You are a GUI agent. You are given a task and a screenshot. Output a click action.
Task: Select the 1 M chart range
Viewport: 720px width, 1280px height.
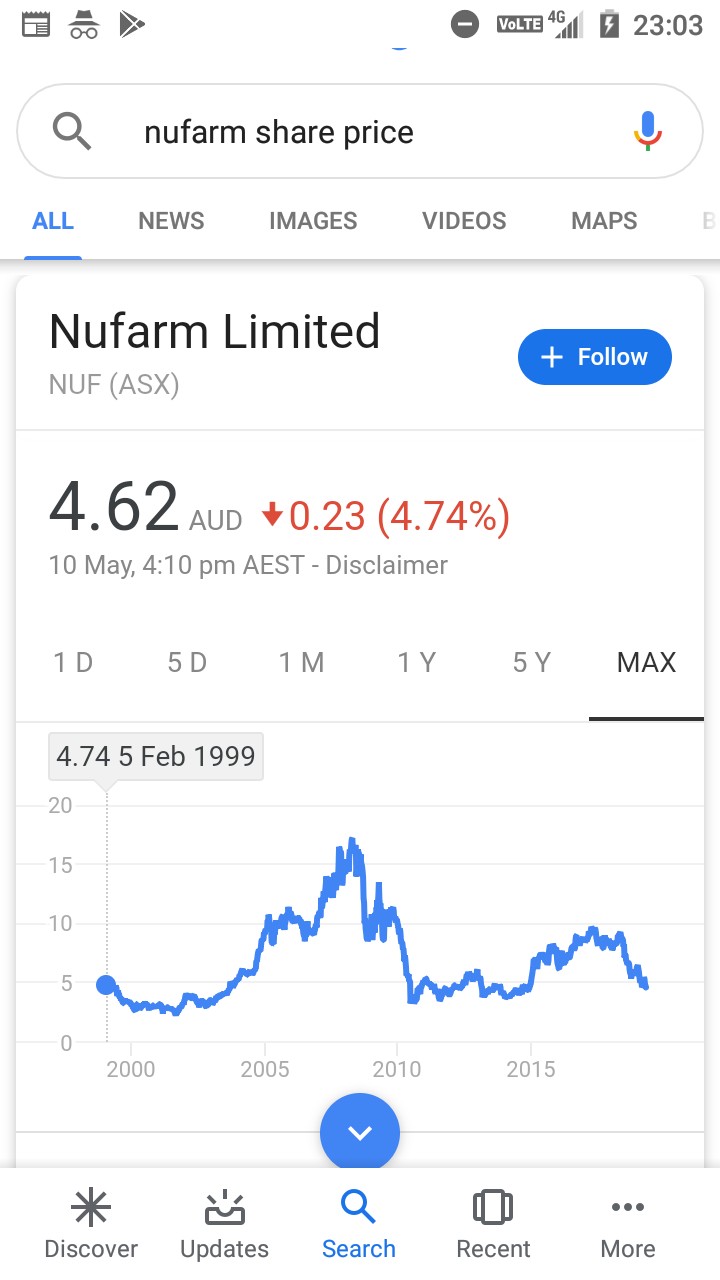point(301,662)
